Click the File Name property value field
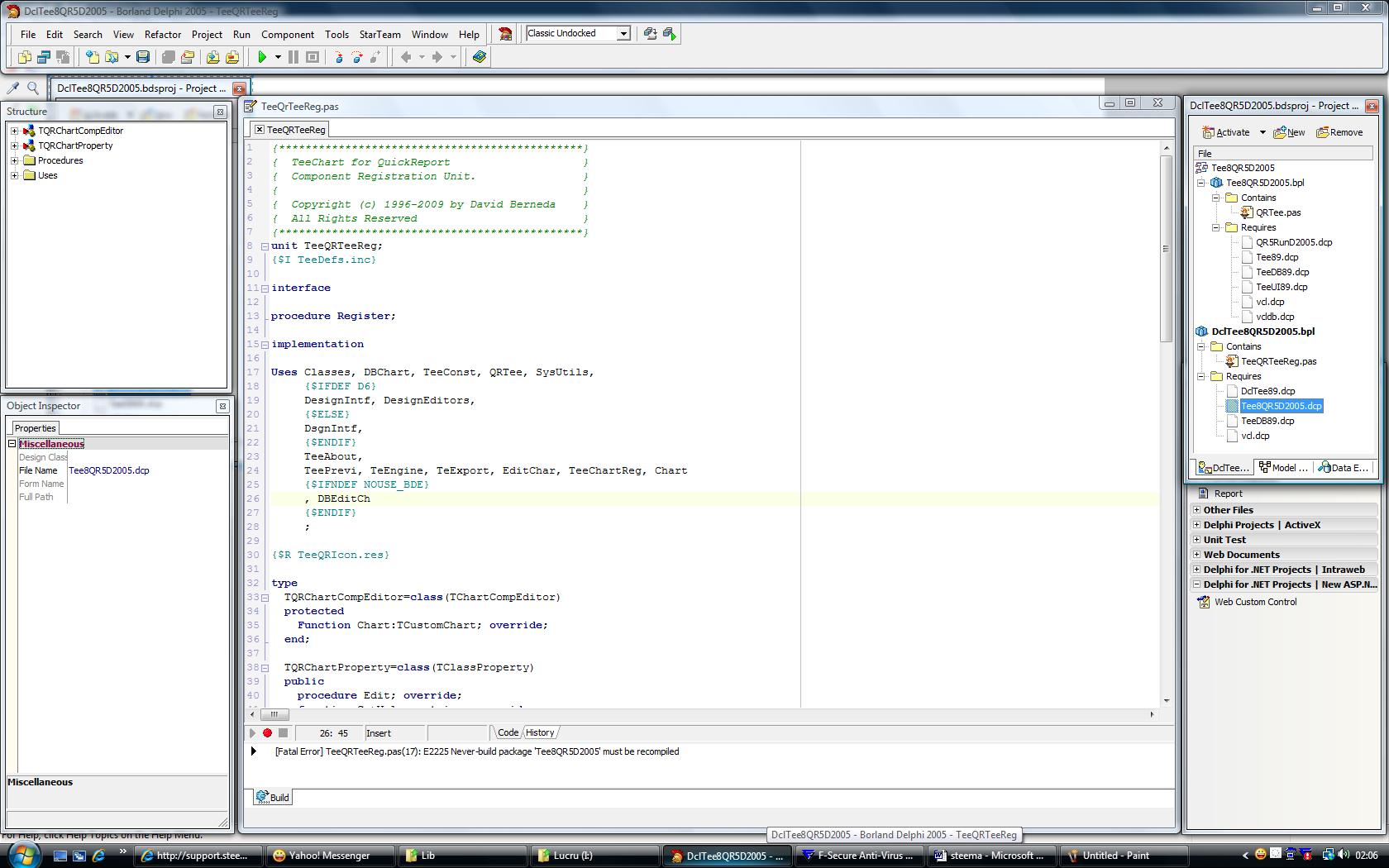The image size is (1389, 868). tap(147, 470)
